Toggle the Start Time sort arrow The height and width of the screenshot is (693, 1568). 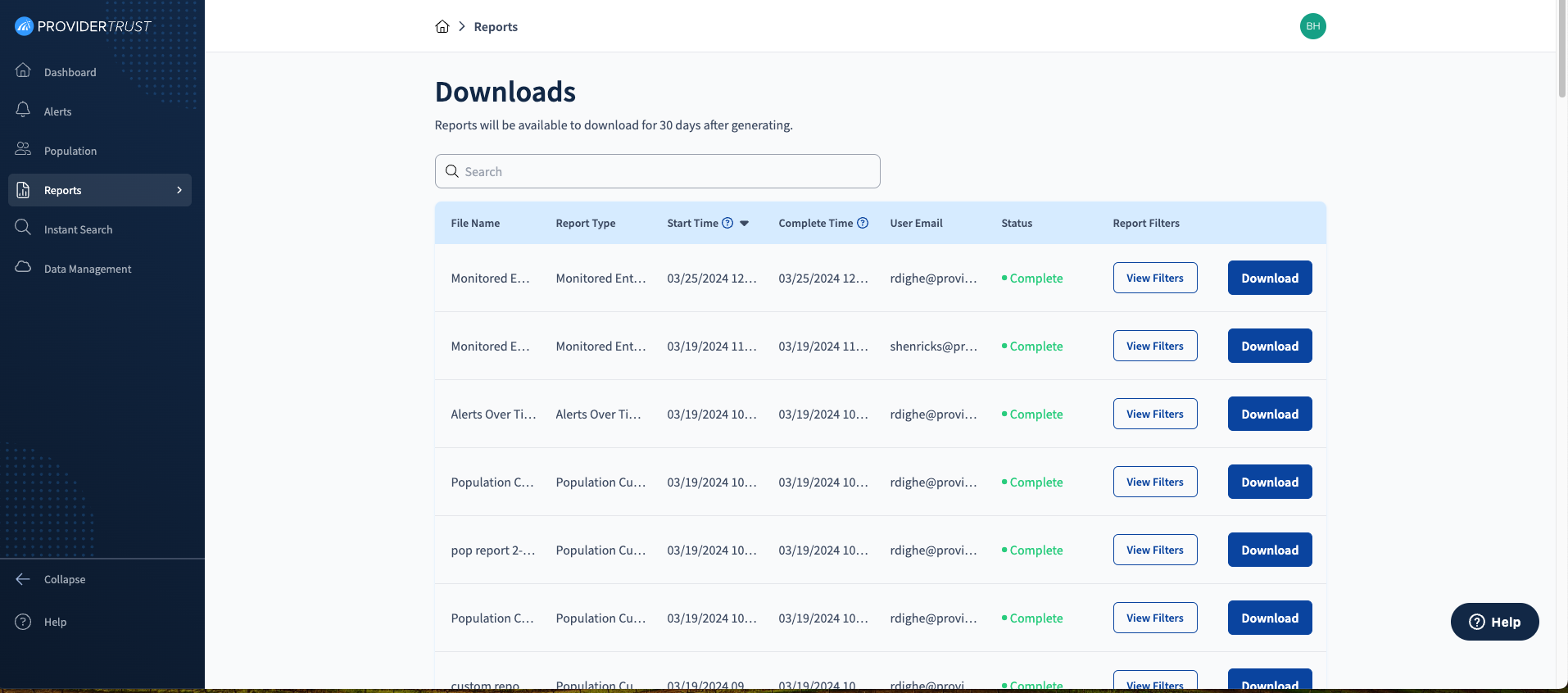pyautogui.click(x=745, y=223)
